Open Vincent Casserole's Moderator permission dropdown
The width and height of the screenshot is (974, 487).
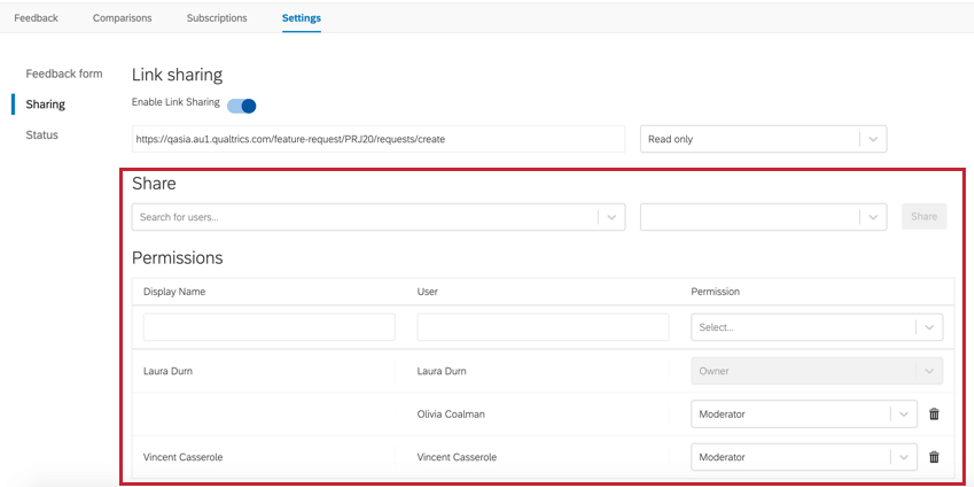point(803,457)
